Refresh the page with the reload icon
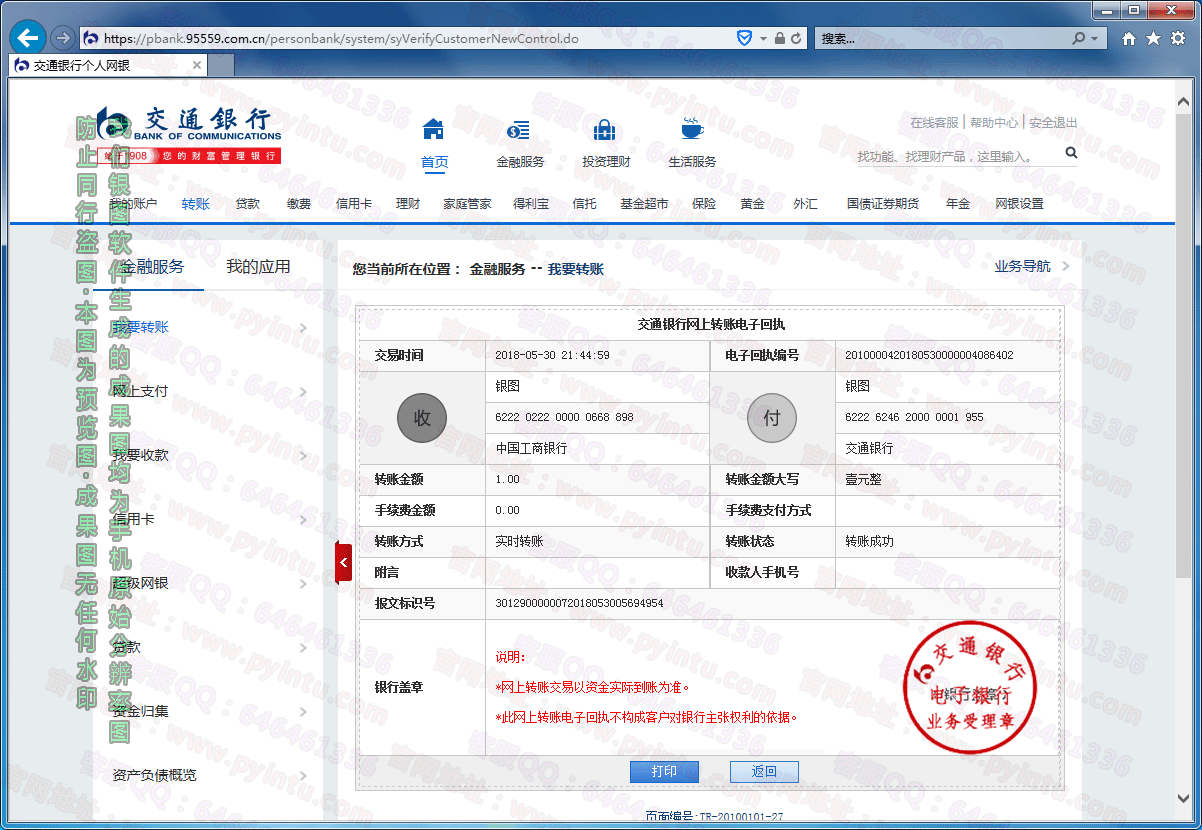The width and height of the screenshot is (1202, 830). [x=796, y=38]
